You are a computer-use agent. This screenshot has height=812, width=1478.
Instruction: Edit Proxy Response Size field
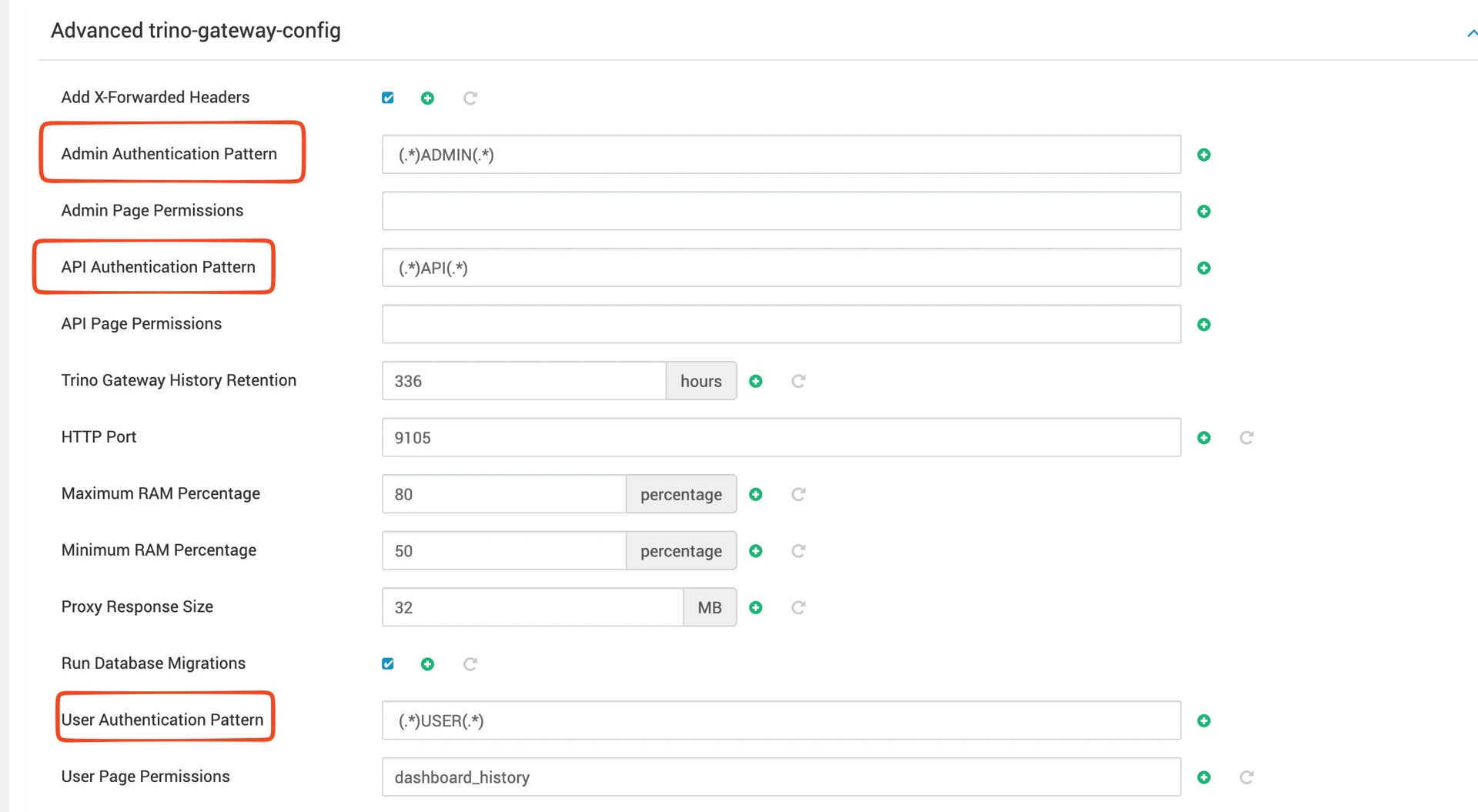(533, 607)
